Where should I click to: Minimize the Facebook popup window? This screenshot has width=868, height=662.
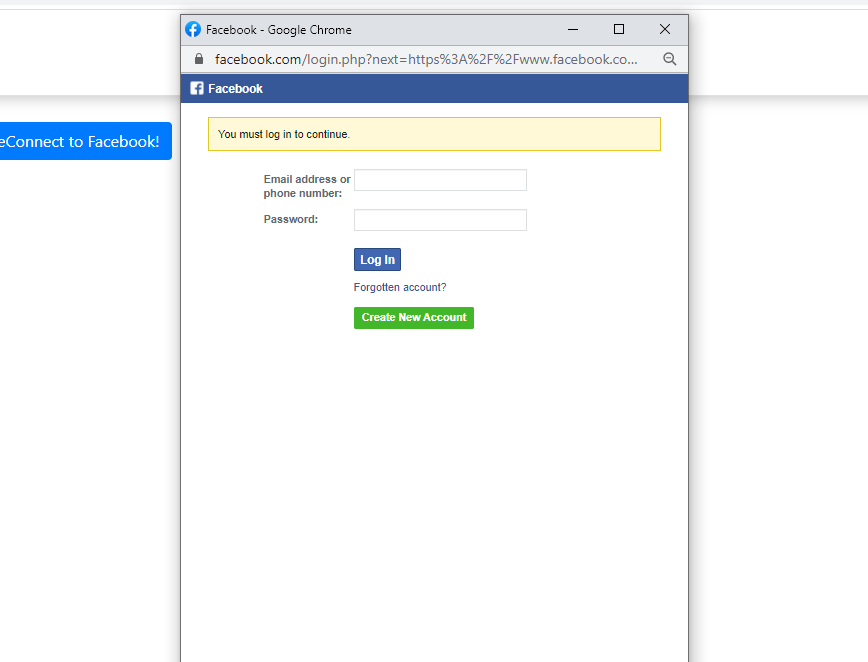click(x=573, y=29)
